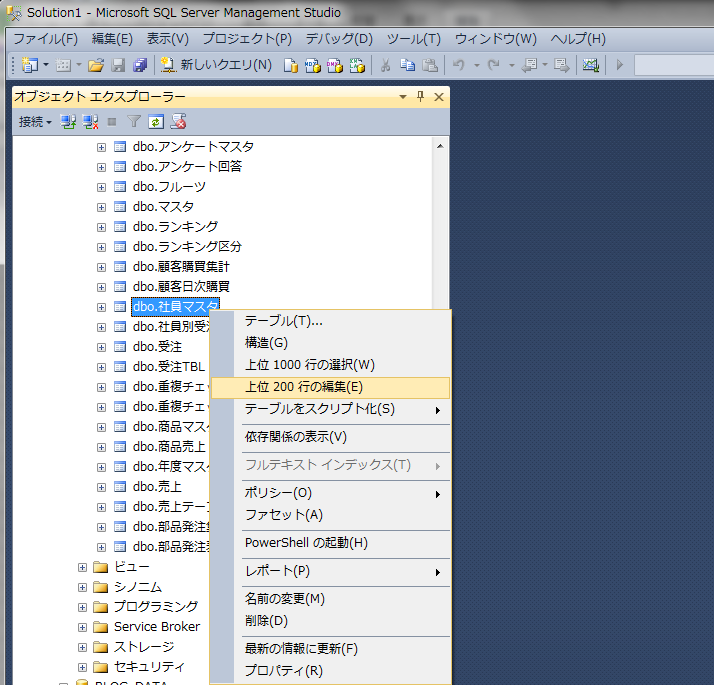Choose 依存関係の表示(V) context item
Screen dimensions: 714x685
[331, 437]
